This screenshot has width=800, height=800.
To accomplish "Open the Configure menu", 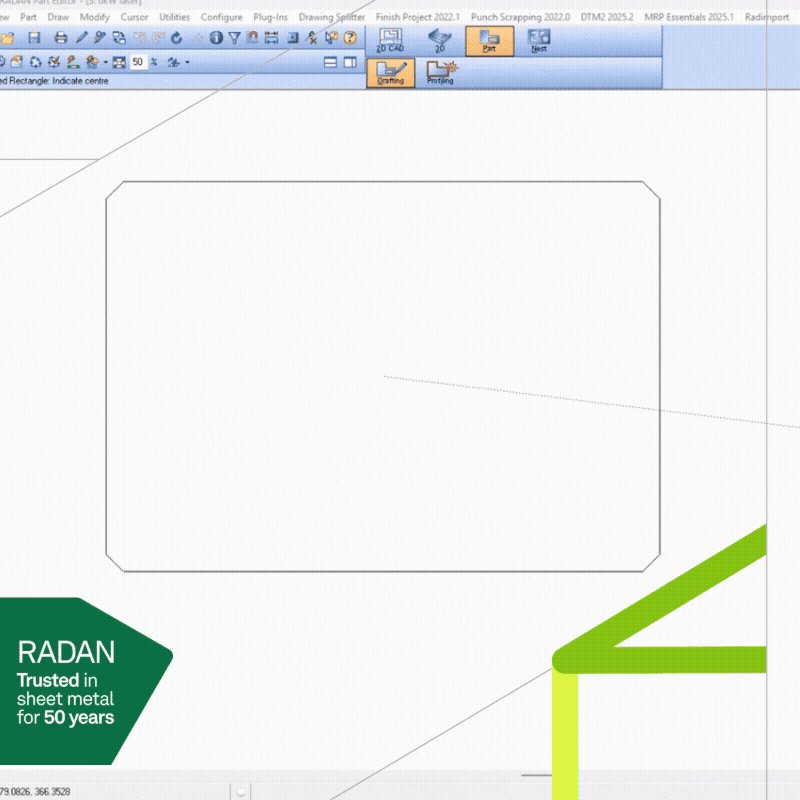I will 221,17.
